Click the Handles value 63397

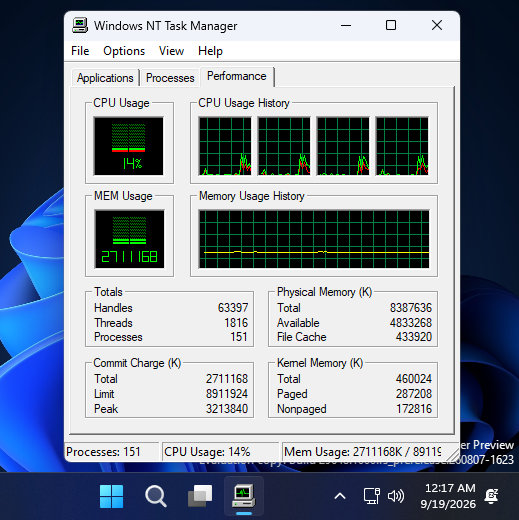pos(233,308)
